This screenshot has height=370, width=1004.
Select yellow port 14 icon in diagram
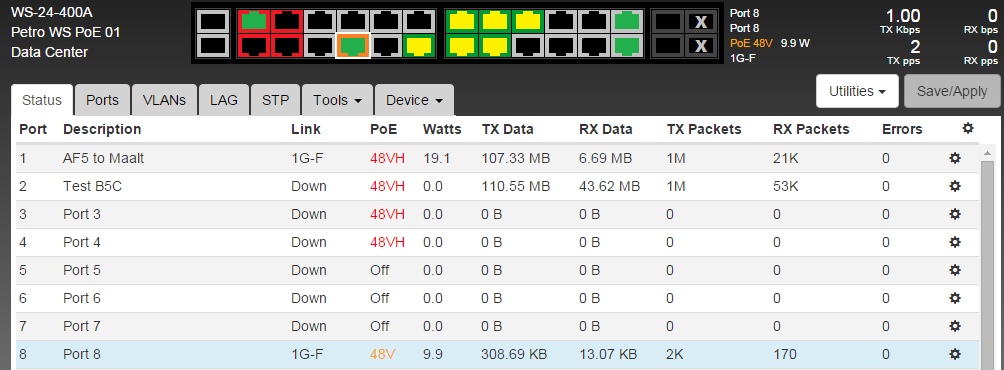462,45
